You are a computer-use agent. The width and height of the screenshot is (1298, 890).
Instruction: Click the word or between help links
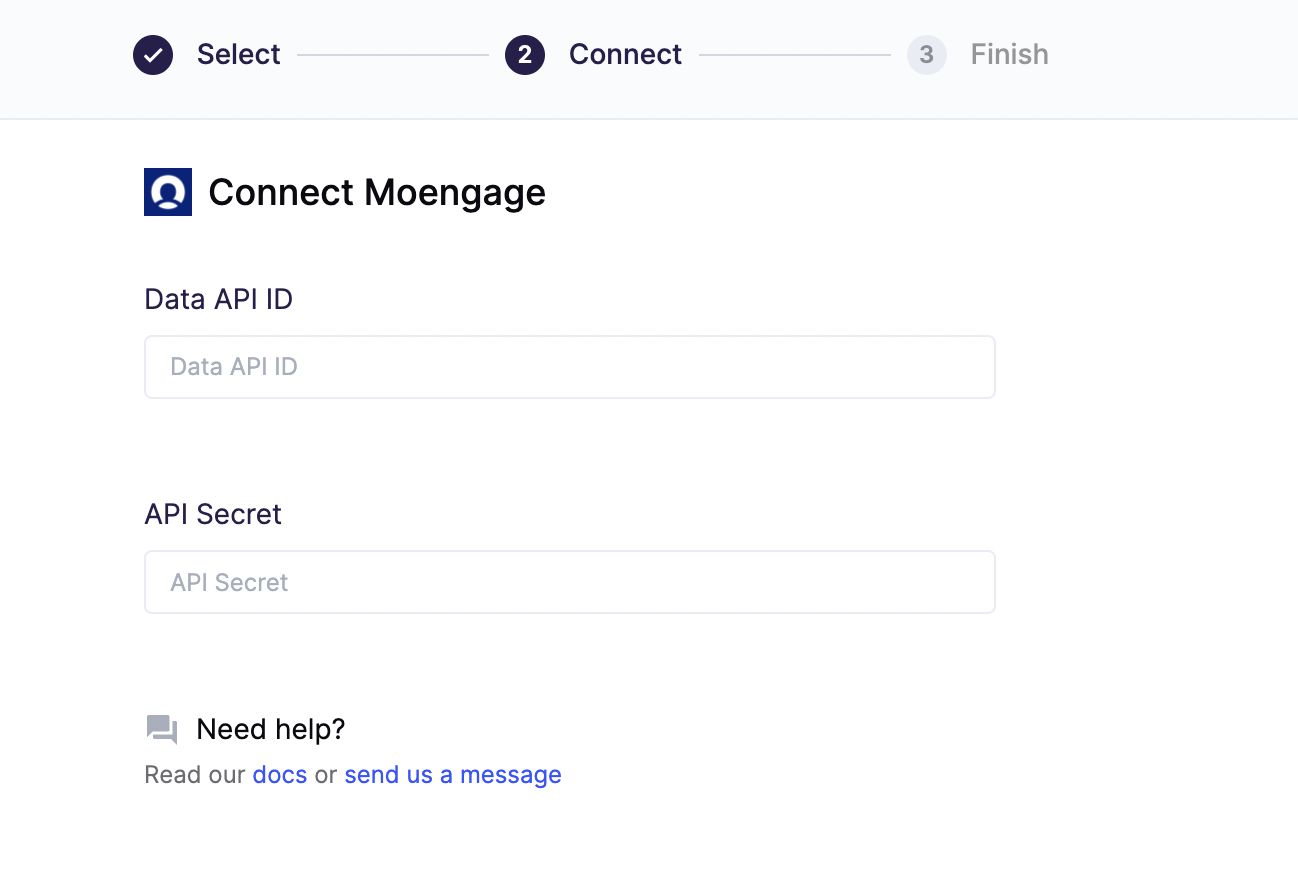326,775
